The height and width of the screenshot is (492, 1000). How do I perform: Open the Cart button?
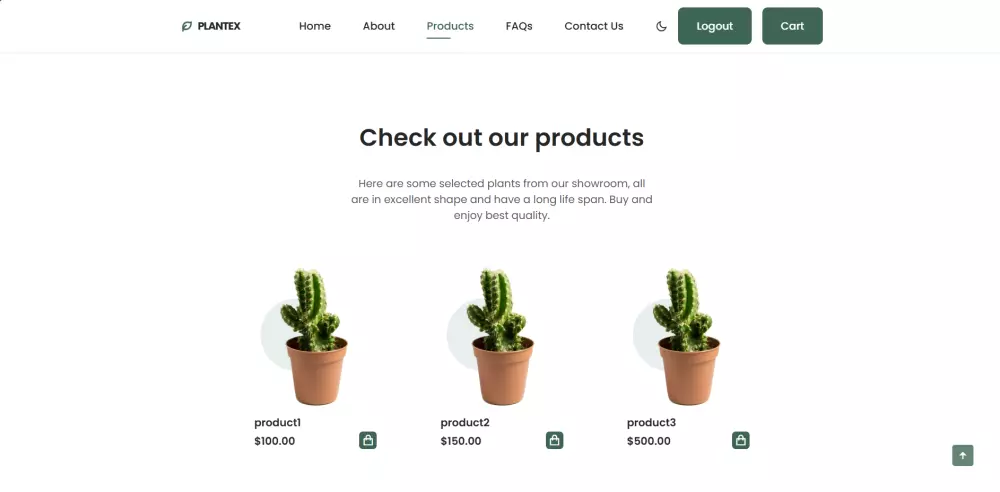tap(792, 26)
